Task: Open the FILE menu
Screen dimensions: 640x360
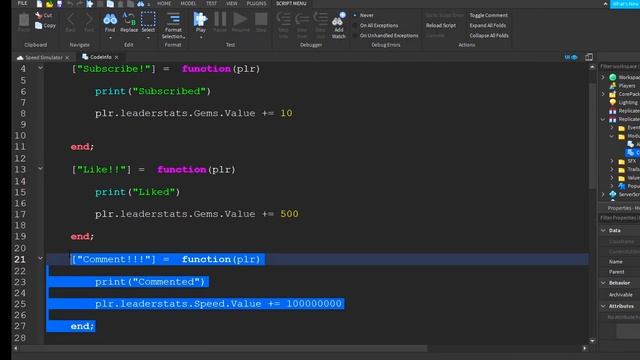Action: point(22,3)
